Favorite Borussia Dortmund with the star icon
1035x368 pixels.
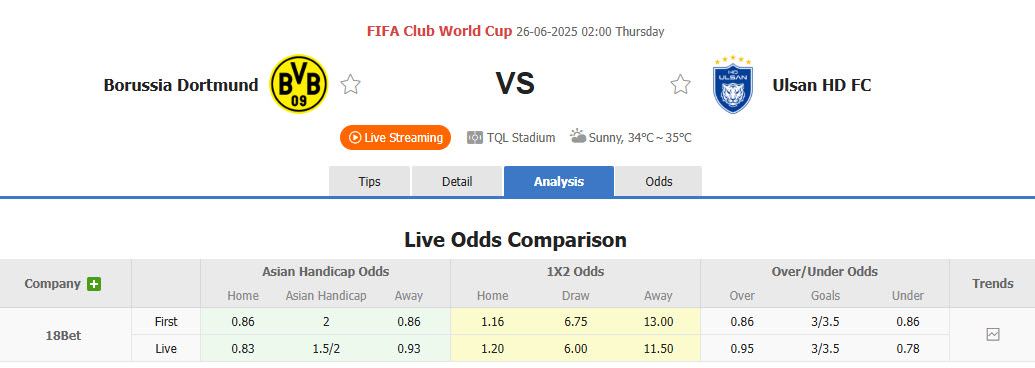point(351,84)
